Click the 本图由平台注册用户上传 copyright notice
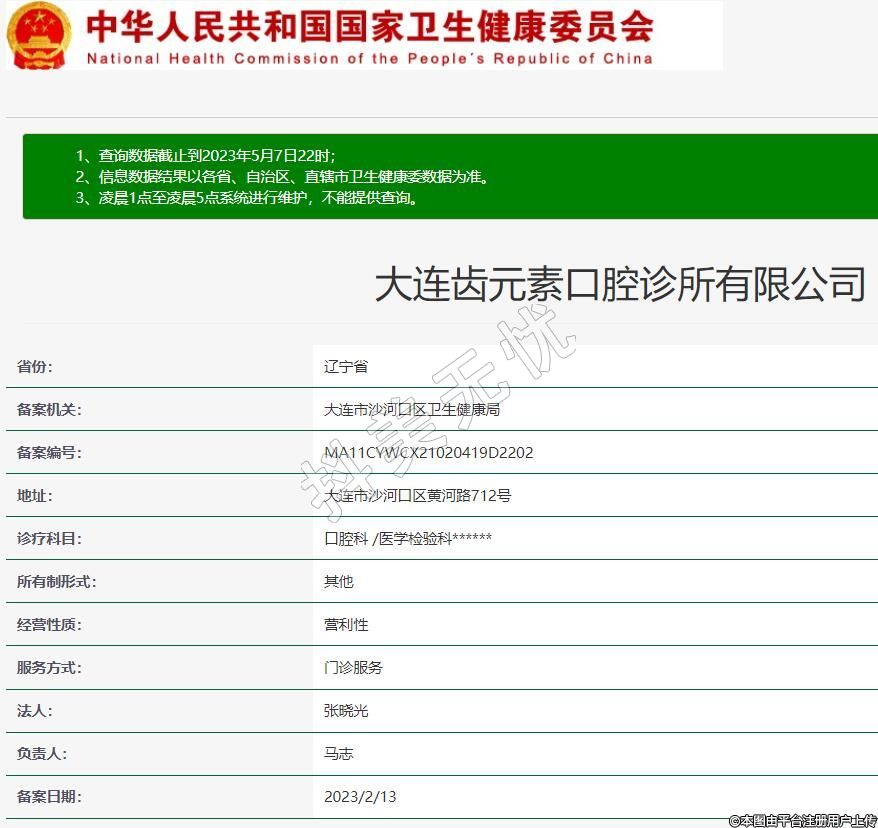The height and width of the screenshot is (828, 878). pyautogui.click(x=802, y=820)
